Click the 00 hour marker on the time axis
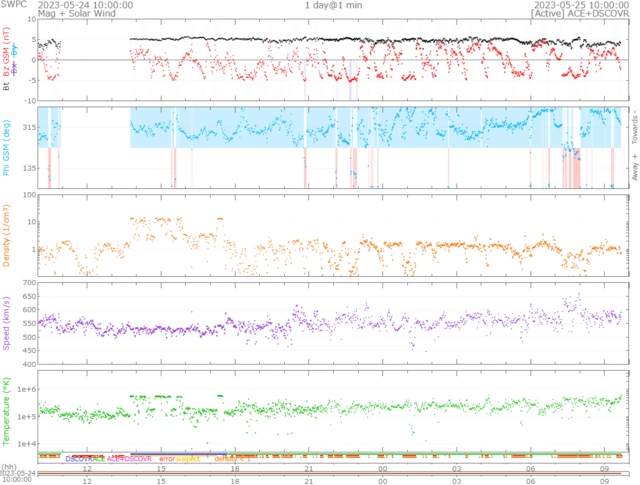The width and height of the screenshot is (640, 485). point(382,467)
